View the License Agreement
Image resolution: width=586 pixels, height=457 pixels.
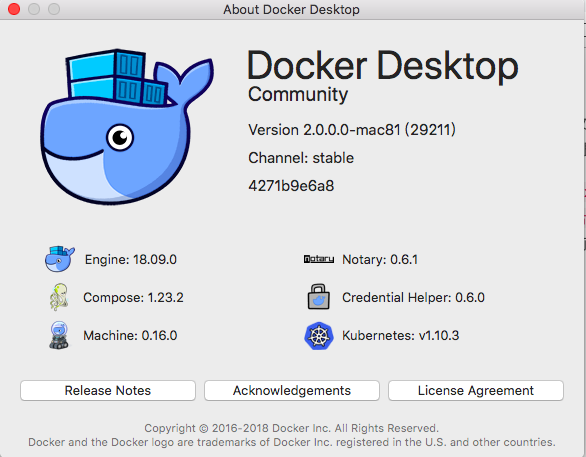476,390
